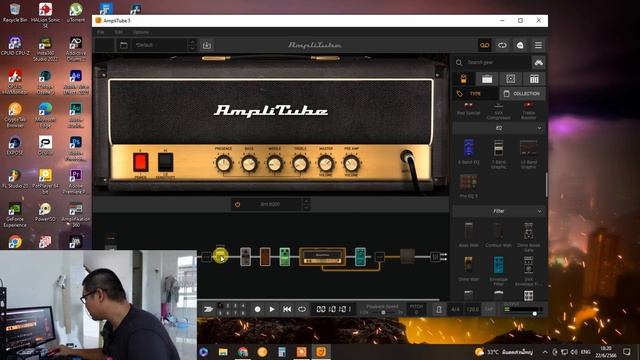Click the gear browser scrollbar
The height and width of the screenshot is (360, 640).
click(x=546, y=185)
